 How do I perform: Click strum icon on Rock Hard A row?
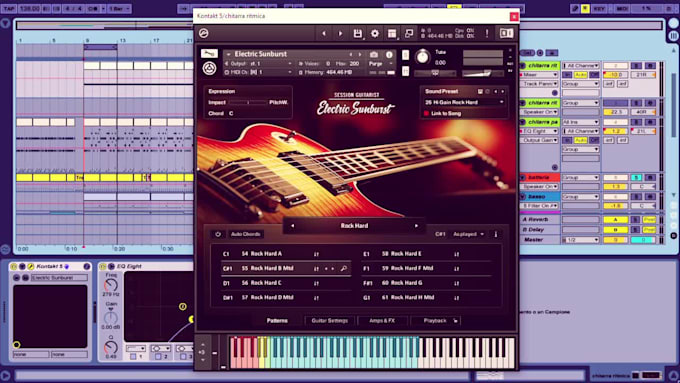point(316,254)
